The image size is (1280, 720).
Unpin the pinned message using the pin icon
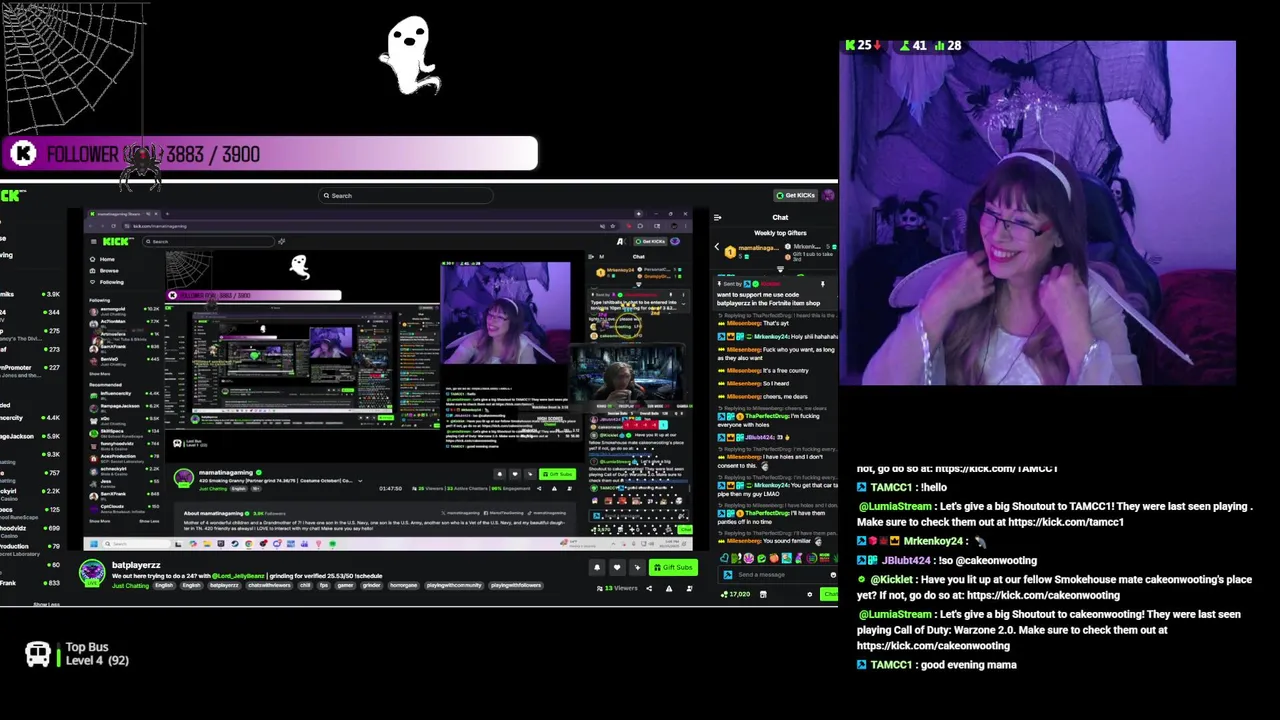coord(823,284)
